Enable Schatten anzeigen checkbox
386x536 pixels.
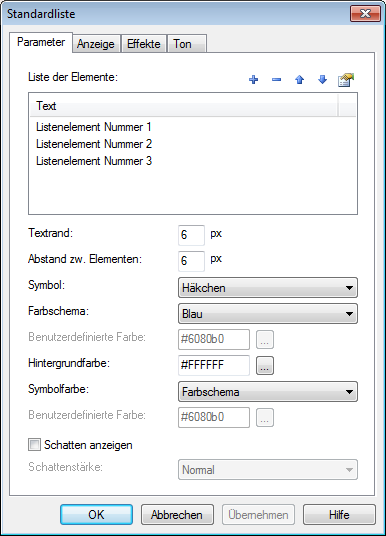point(34,445)
